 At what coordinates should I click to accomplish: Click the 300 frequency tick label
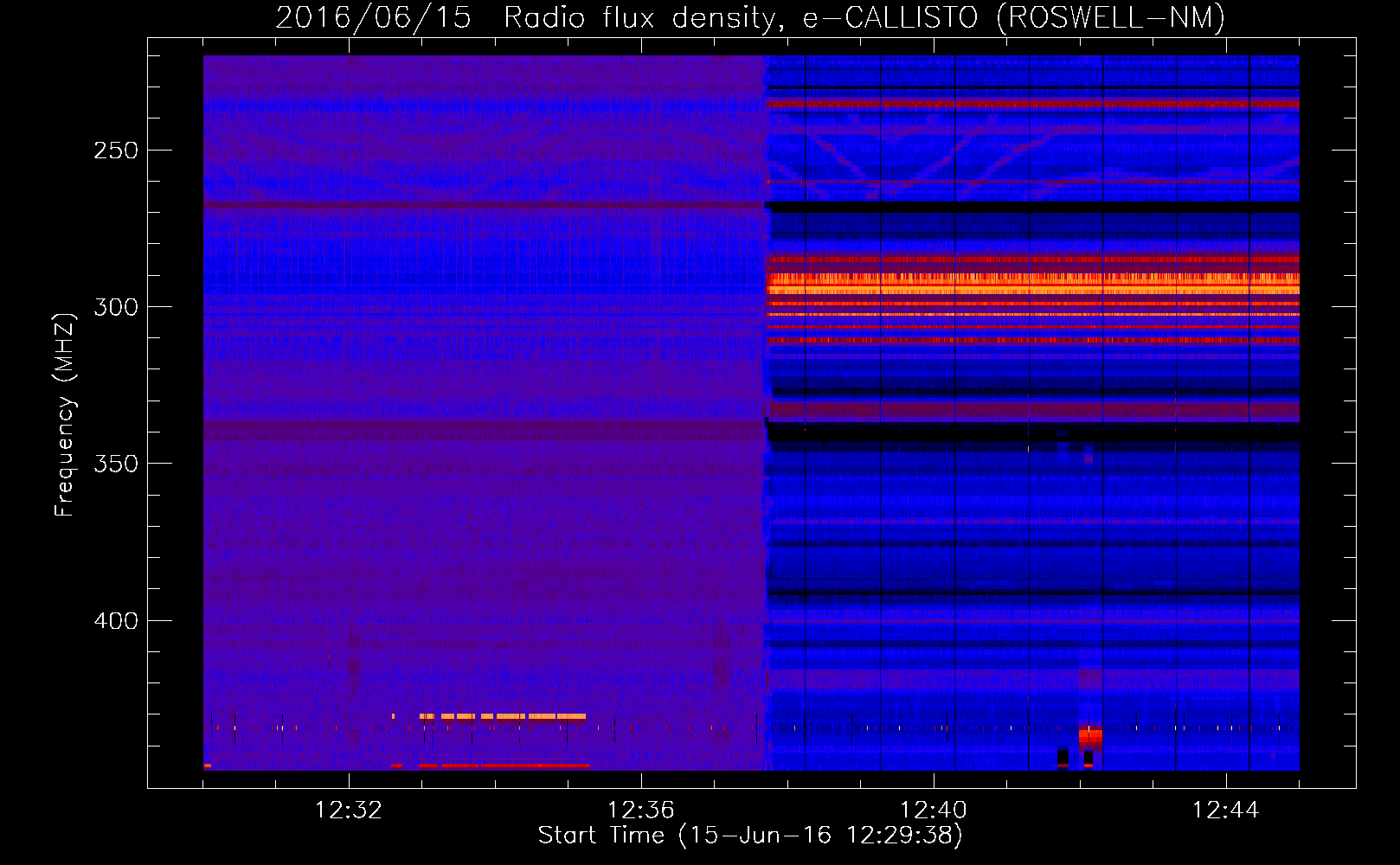point(116,307)
